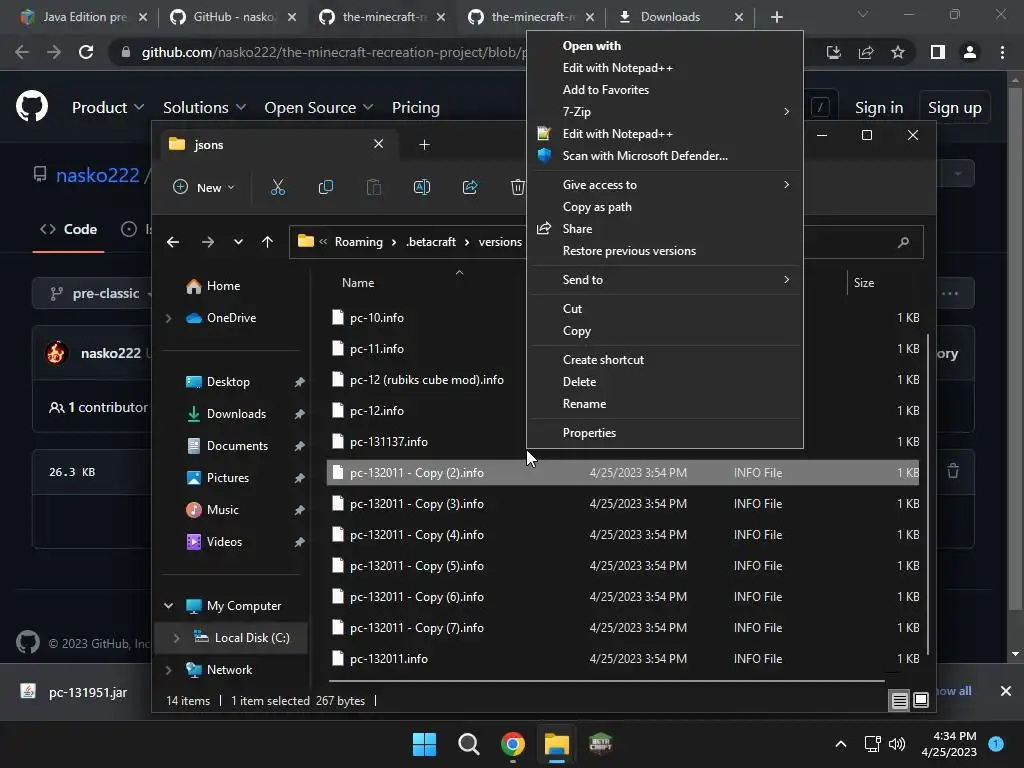Switch to large icons view in Explorer status bar
Viewport: 1024px width, 768px height.
[x=921, y=701]
